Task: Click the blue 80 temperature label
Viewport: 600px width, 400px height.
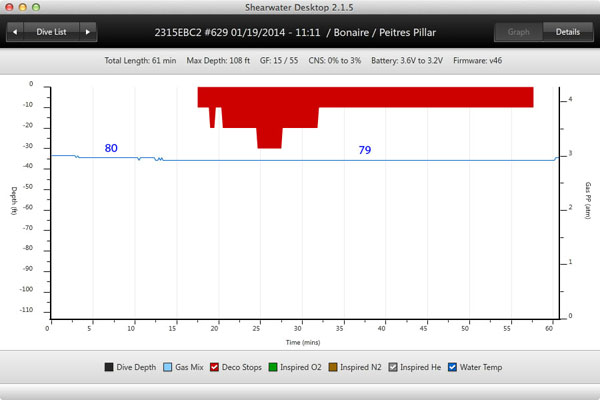Action: 111,148
